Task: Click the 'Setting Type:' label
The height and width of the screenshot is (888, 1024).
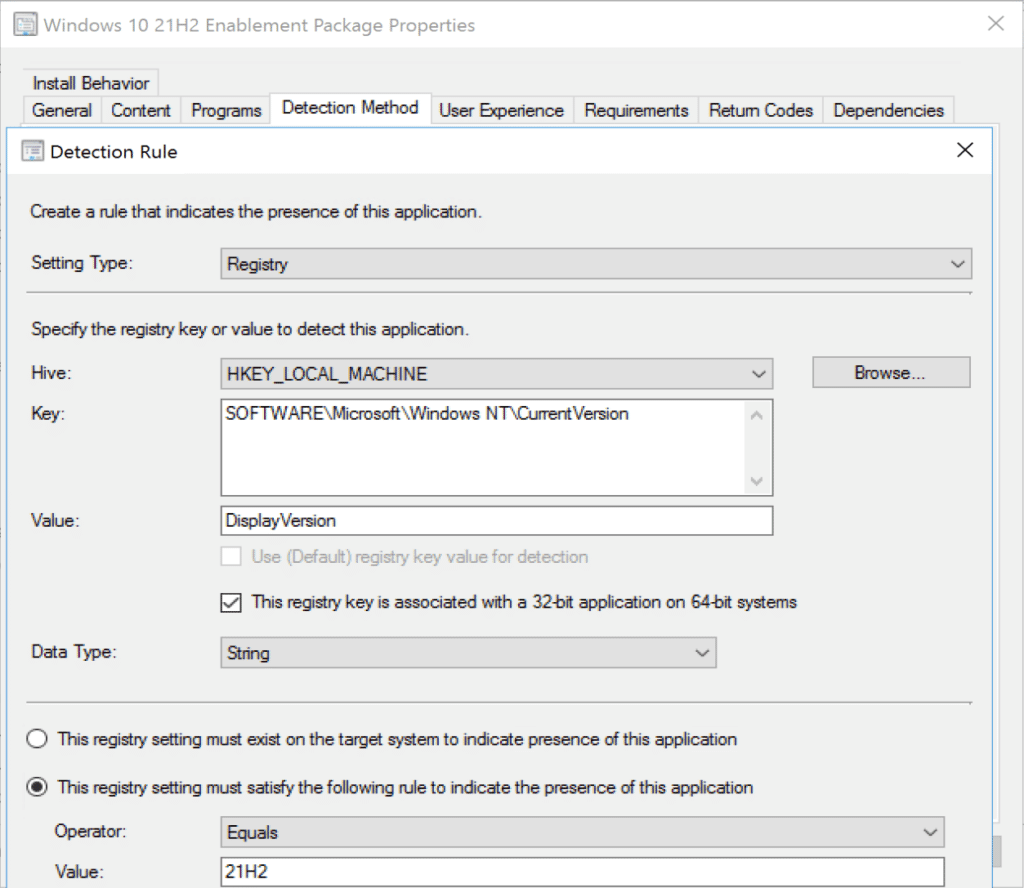Action: click(82, 262)
